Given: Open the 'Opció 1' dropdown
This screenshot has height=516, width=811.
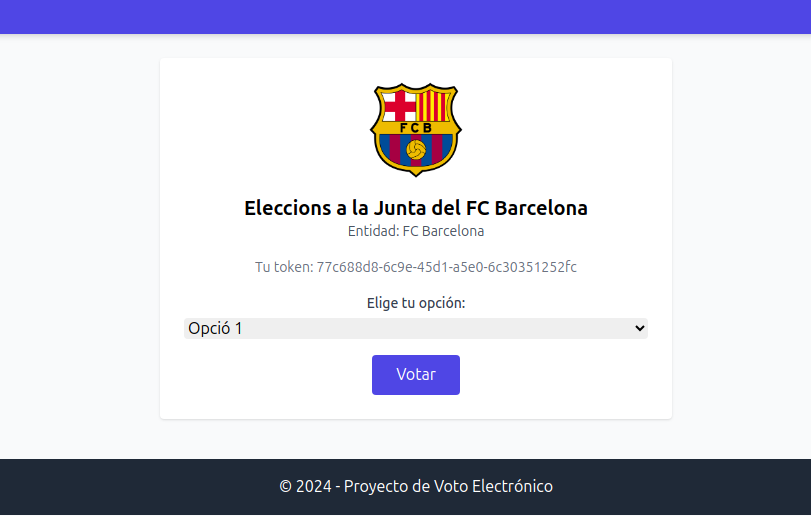Looking at the screenshot, I should pos(416,329).
